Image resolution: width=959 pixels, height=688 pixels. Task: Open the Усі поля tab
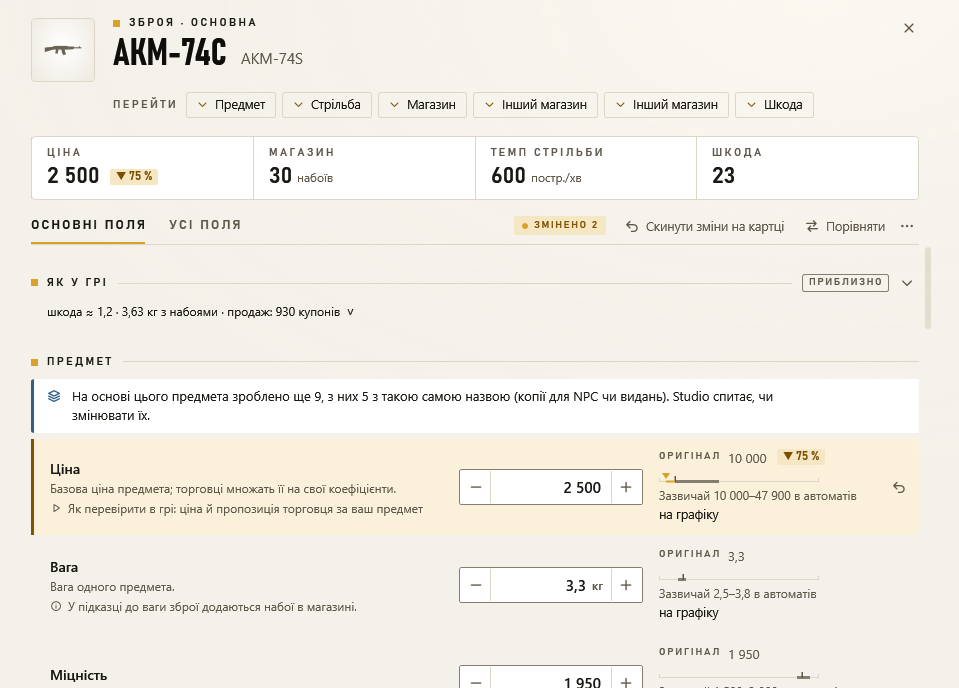[205, 225]
